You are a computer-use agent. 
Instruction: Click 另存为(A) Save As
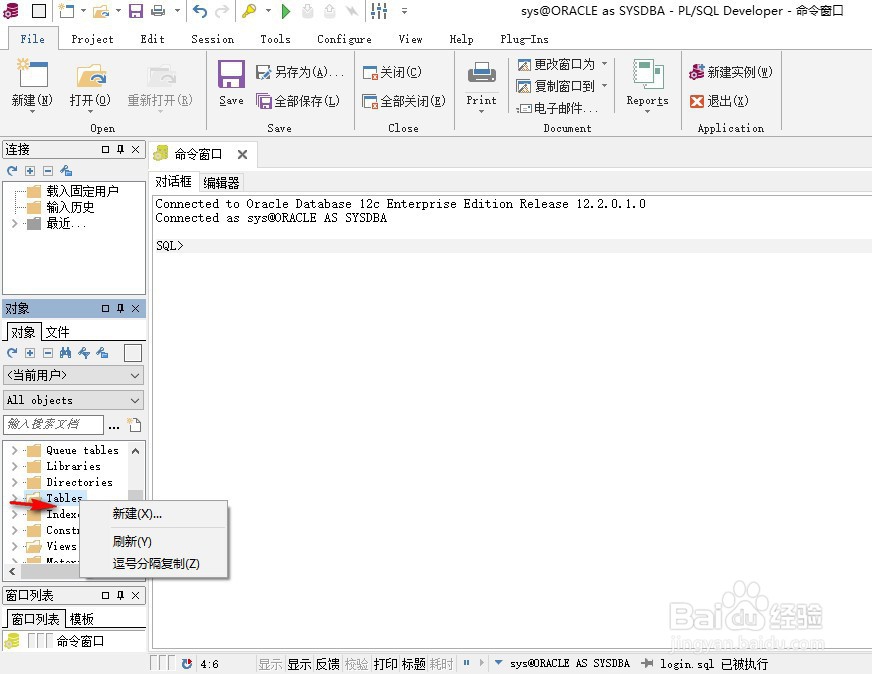click(x=300, y=72)
